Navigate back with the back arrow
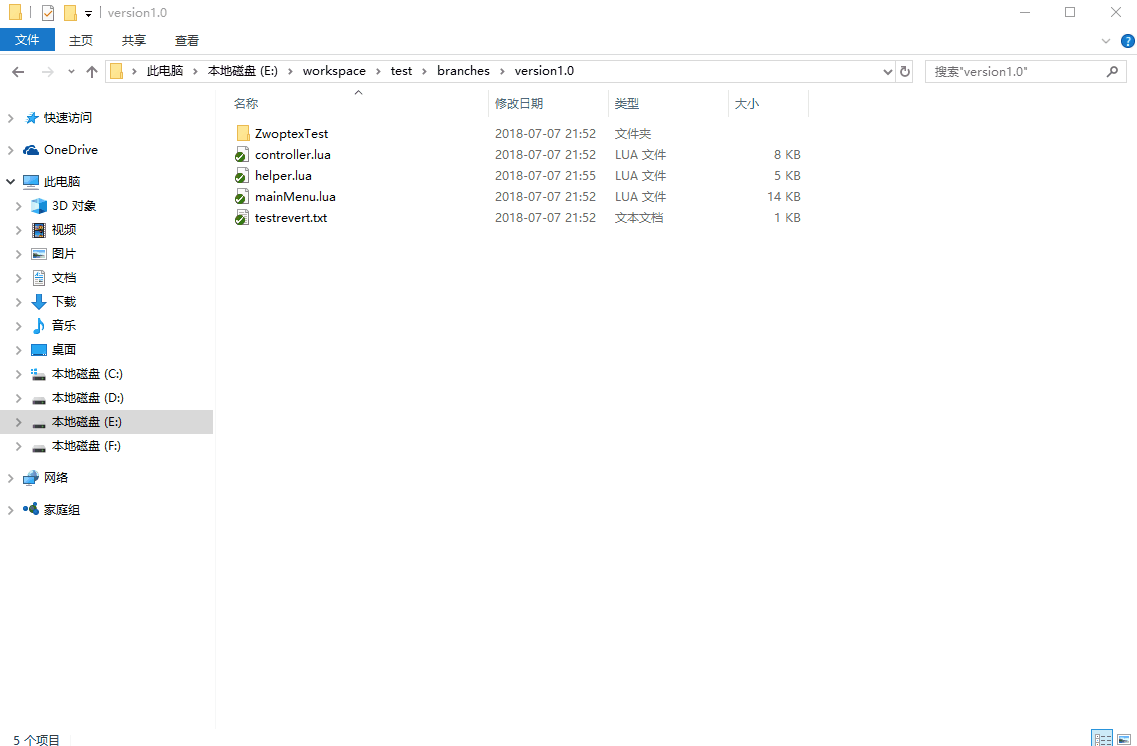This screenshot has width=1137, height=746. (x=18, y=71)
